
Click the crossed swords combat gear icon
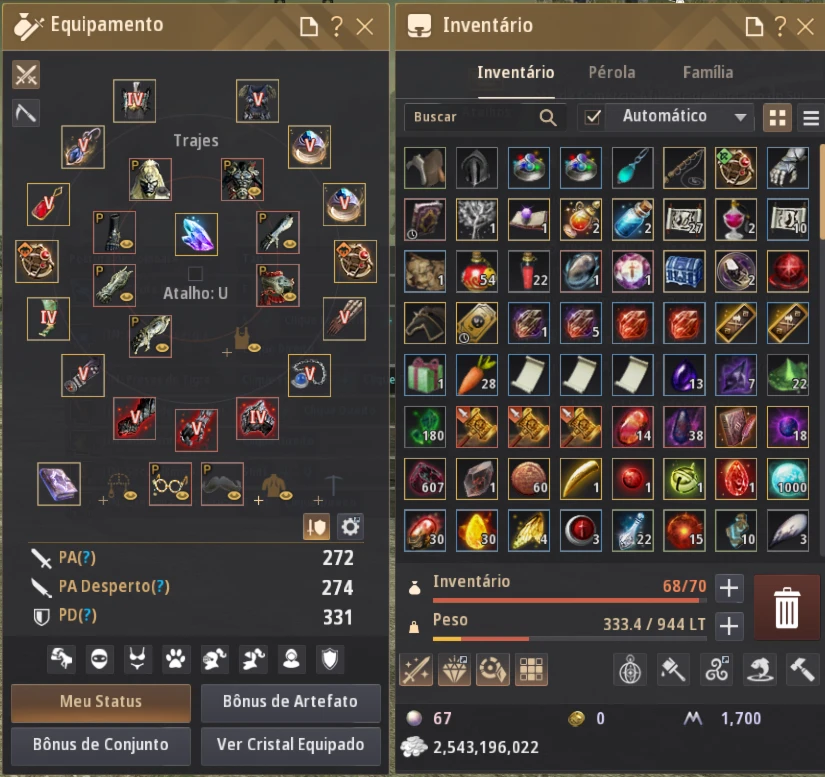26,74
